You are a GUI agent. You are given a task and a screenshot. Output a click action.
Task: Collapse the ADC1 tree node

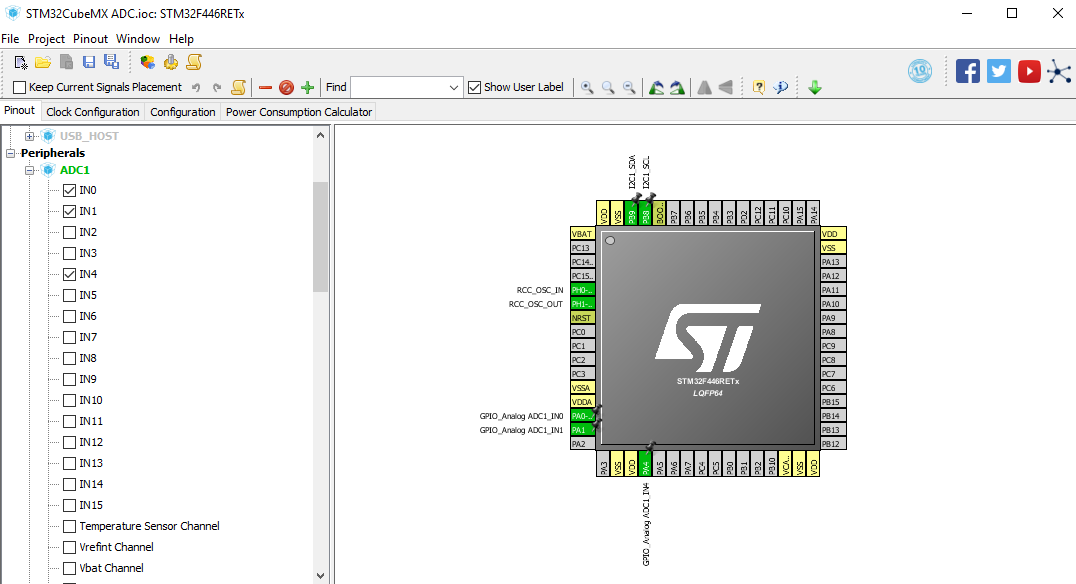tap(29, 169)
